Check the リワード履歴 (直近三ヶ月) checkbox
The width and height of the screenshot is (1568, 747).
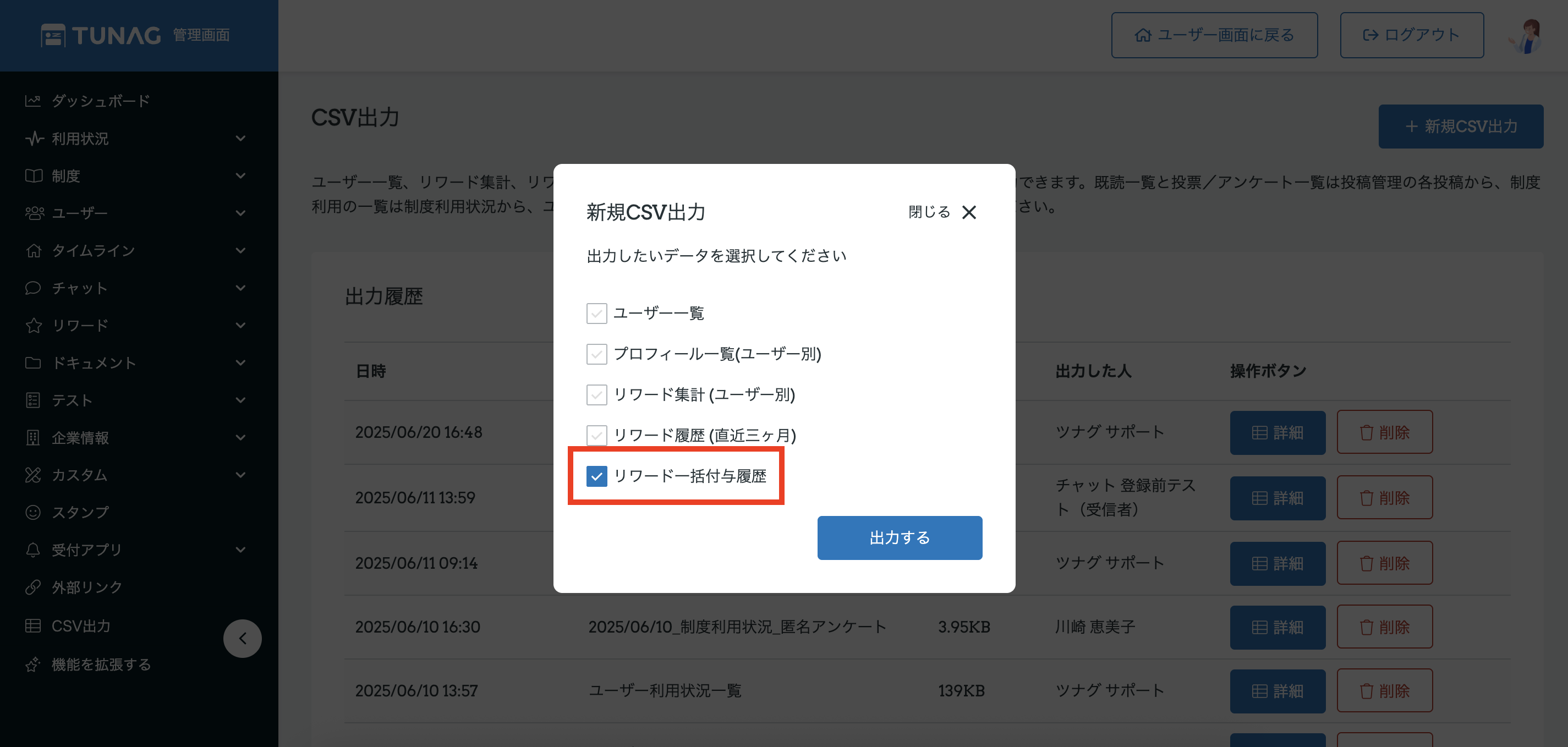596,435
